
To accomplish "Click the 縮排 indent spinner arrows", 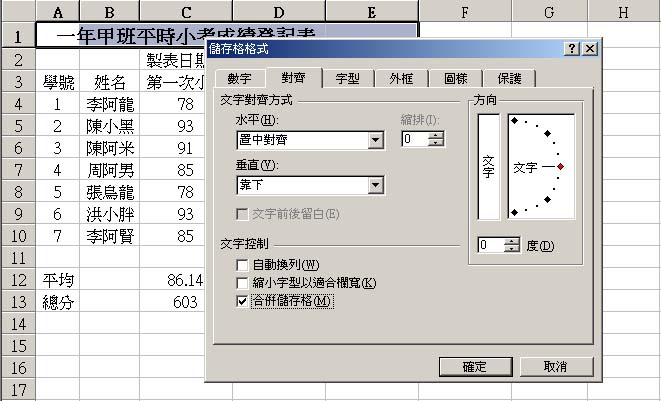I will tap(435, 140).
